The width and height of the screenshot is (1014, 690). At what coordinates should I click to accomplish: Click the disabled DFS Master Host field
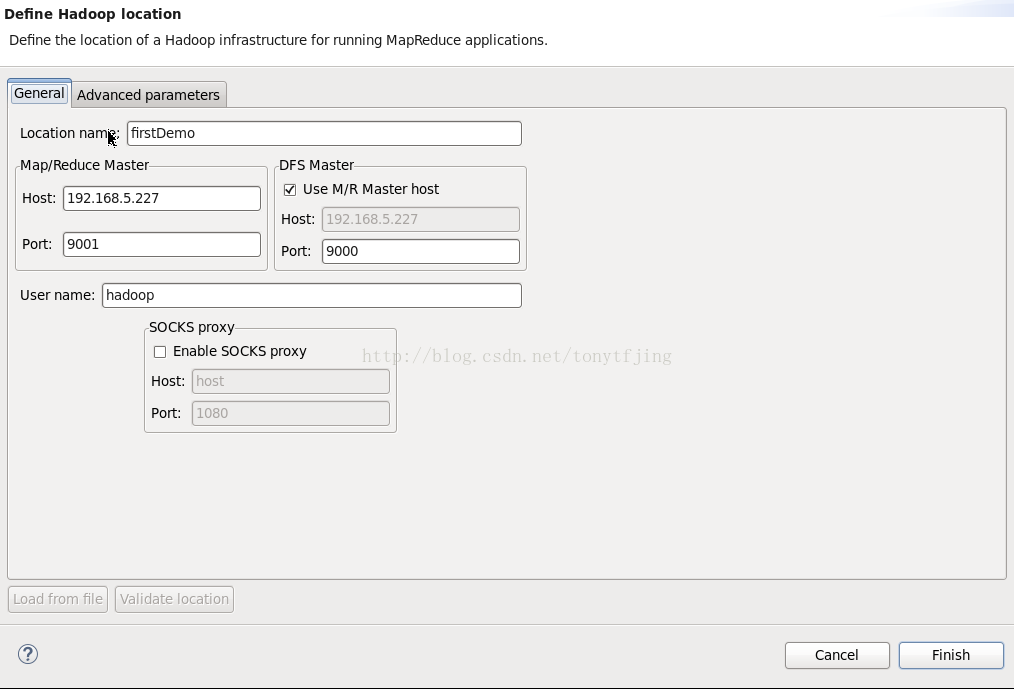pyautogui.click(x=420, y=219)
